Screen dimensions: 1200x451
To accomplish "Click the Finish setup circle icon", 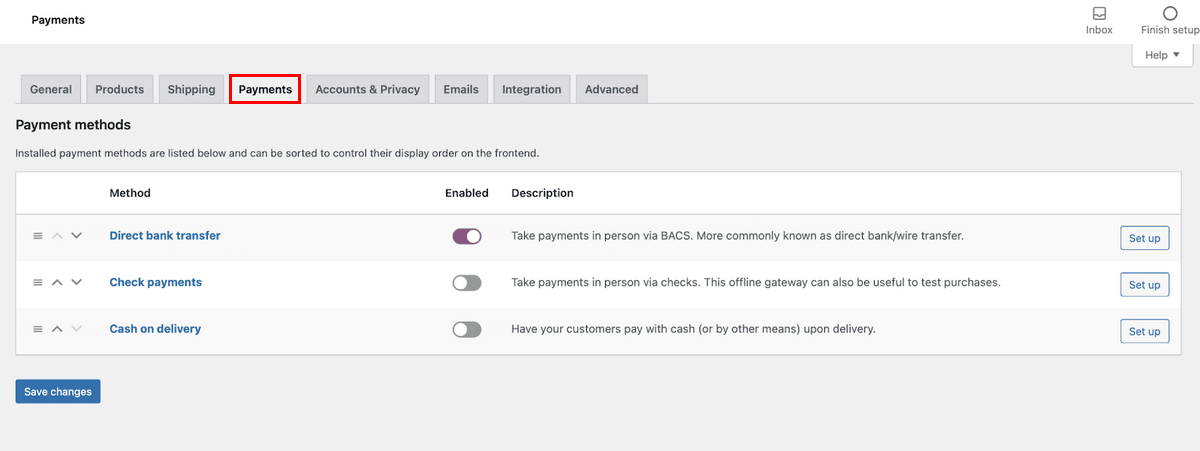I will pos(1169,14).
